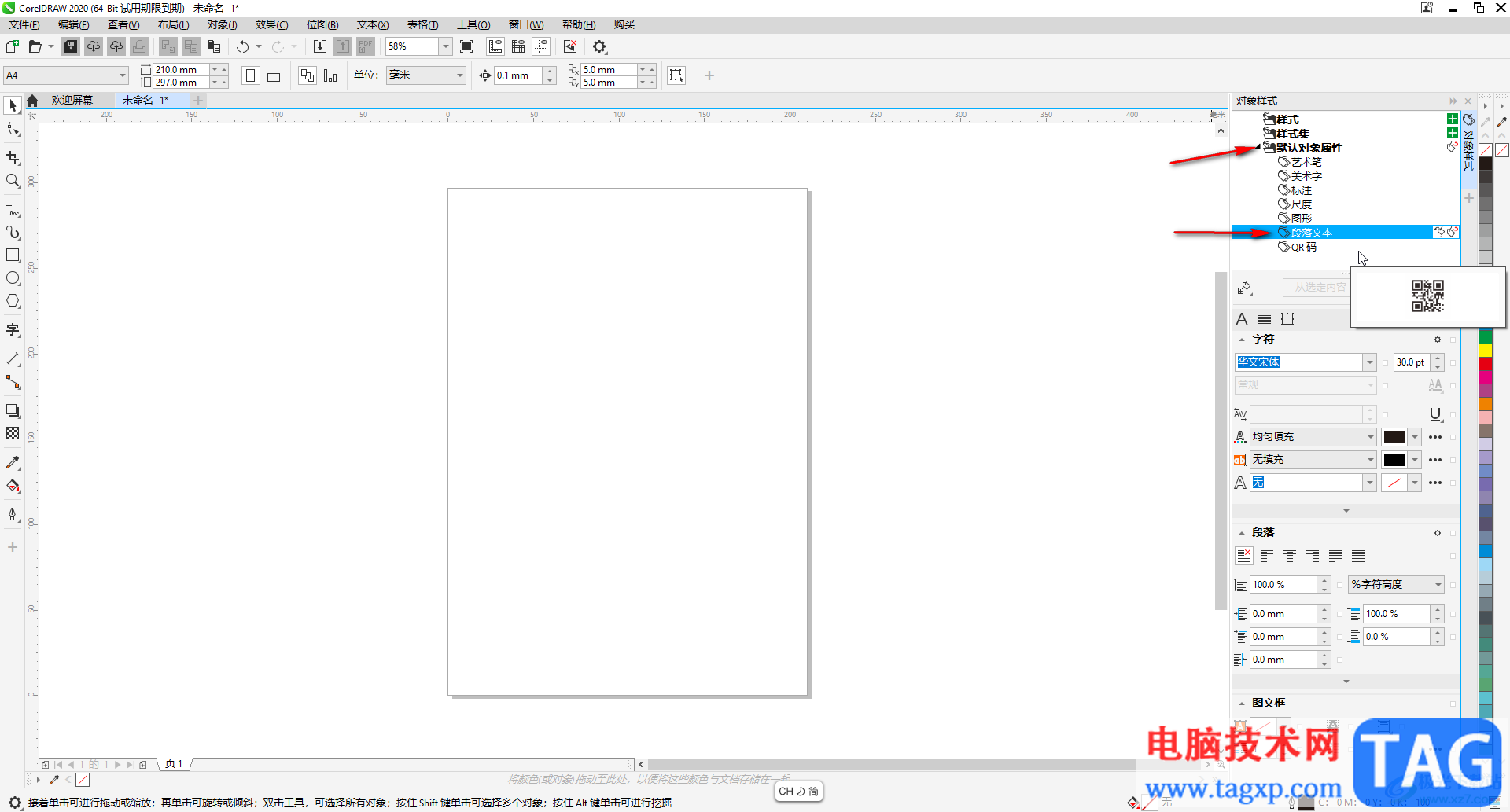Open the %字符高度 spacing units dropdown
1510x812 pixels.
[1438, 585]
